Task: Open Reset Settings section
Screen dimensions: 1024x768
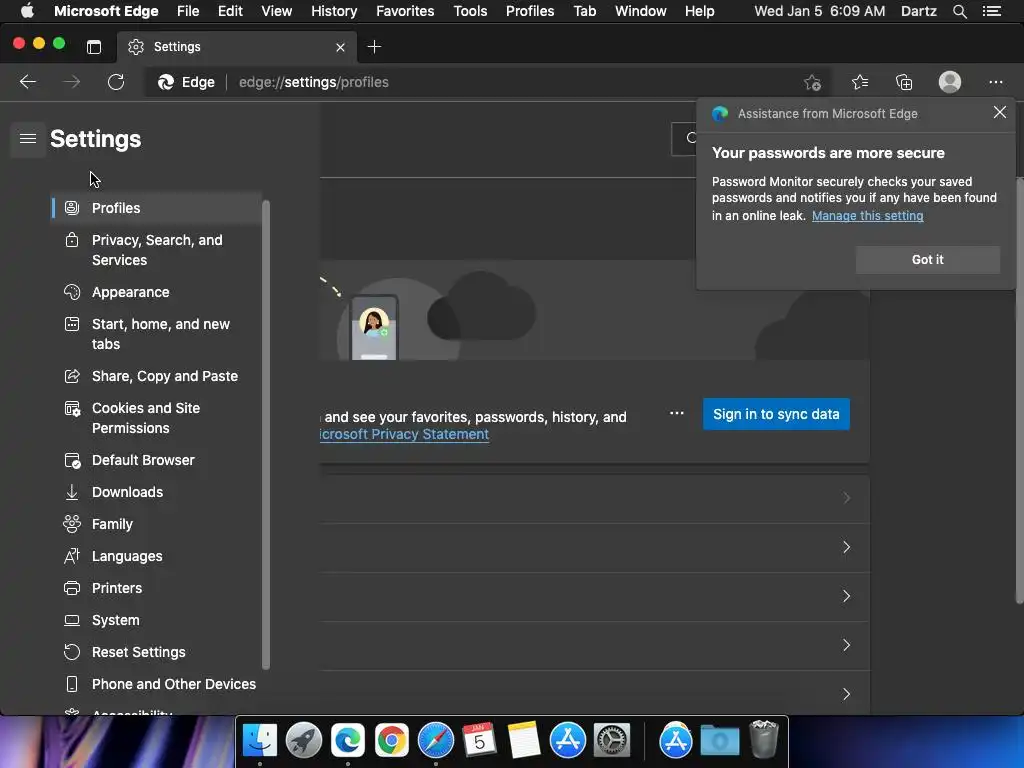Action: [157, 652]
